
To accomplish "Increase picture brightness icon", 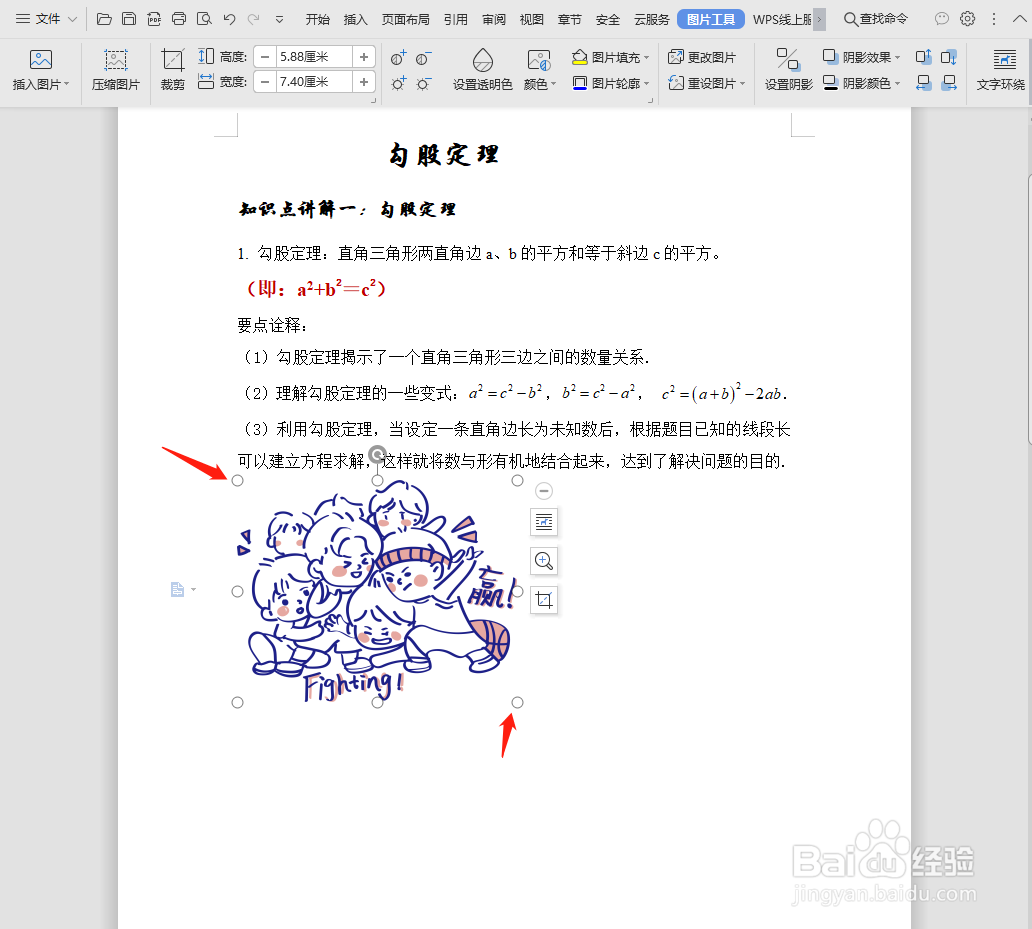I will (x=398, y=84).
